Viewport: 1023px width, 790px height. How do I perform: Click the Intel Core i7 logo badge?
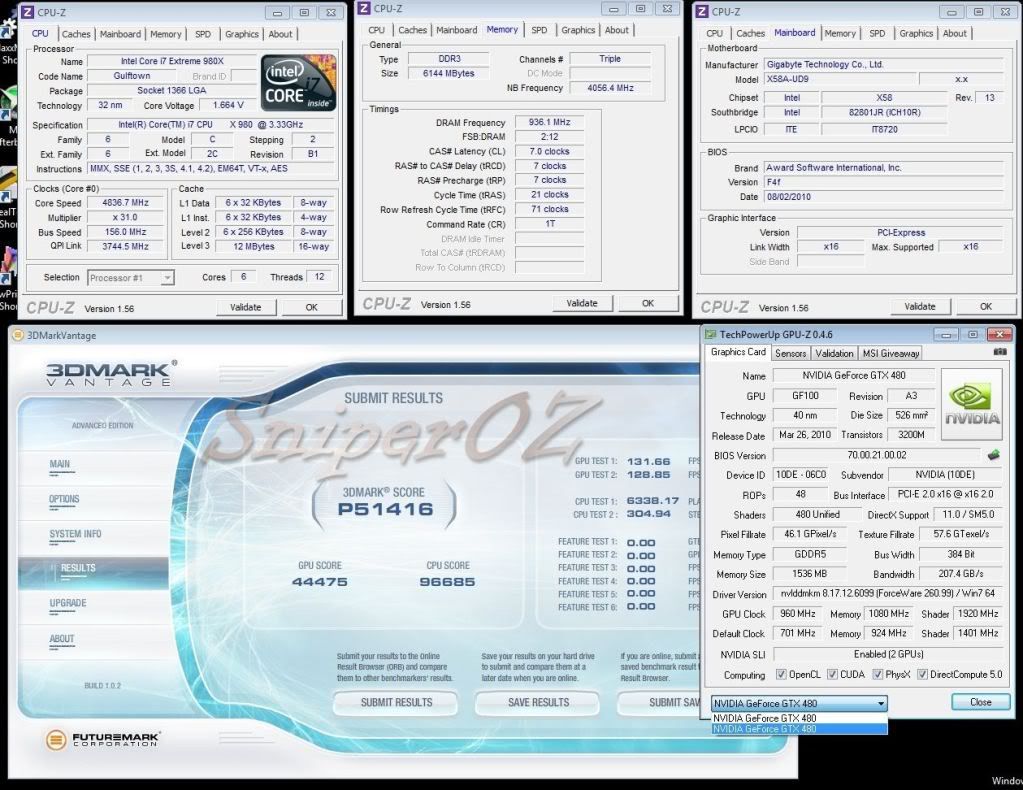tap(298, 83)
